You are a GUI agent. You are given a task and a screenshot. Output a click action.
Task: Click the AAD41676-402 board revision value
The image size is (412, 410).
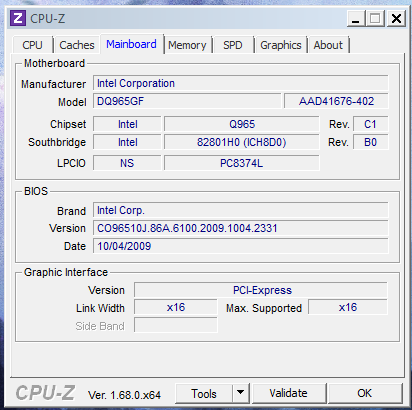(x=336, y=101)
